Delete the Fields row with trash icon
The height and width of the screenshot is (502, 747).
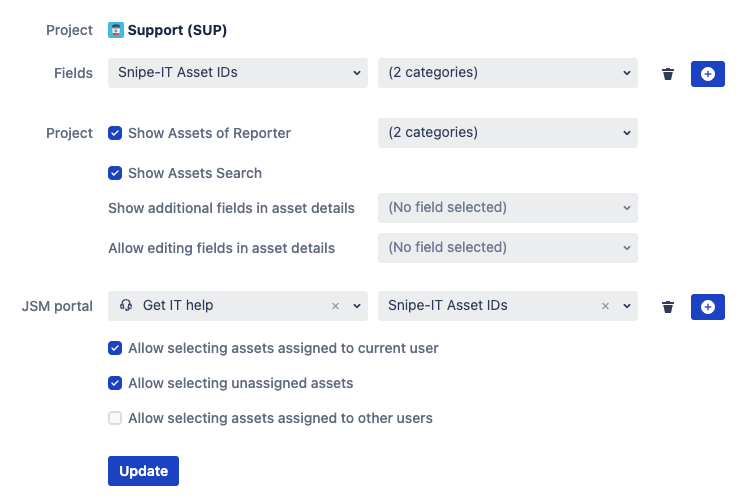(x=668, y=74)
